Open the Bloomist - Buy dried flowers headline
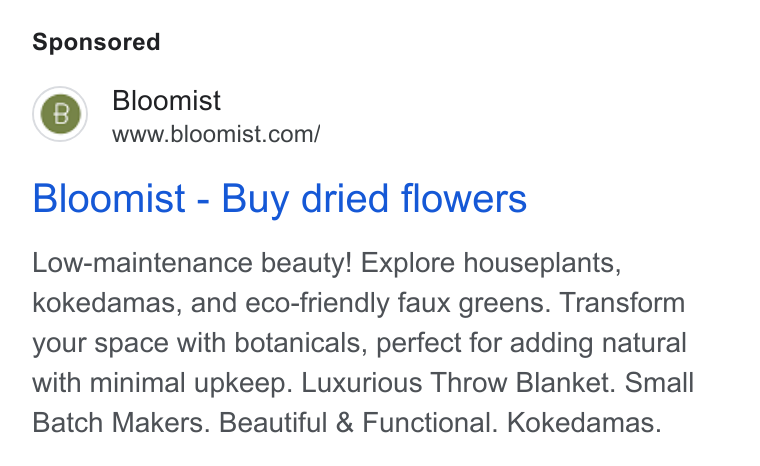This screenshot has height=466, width=760. [x=280, y=198]
